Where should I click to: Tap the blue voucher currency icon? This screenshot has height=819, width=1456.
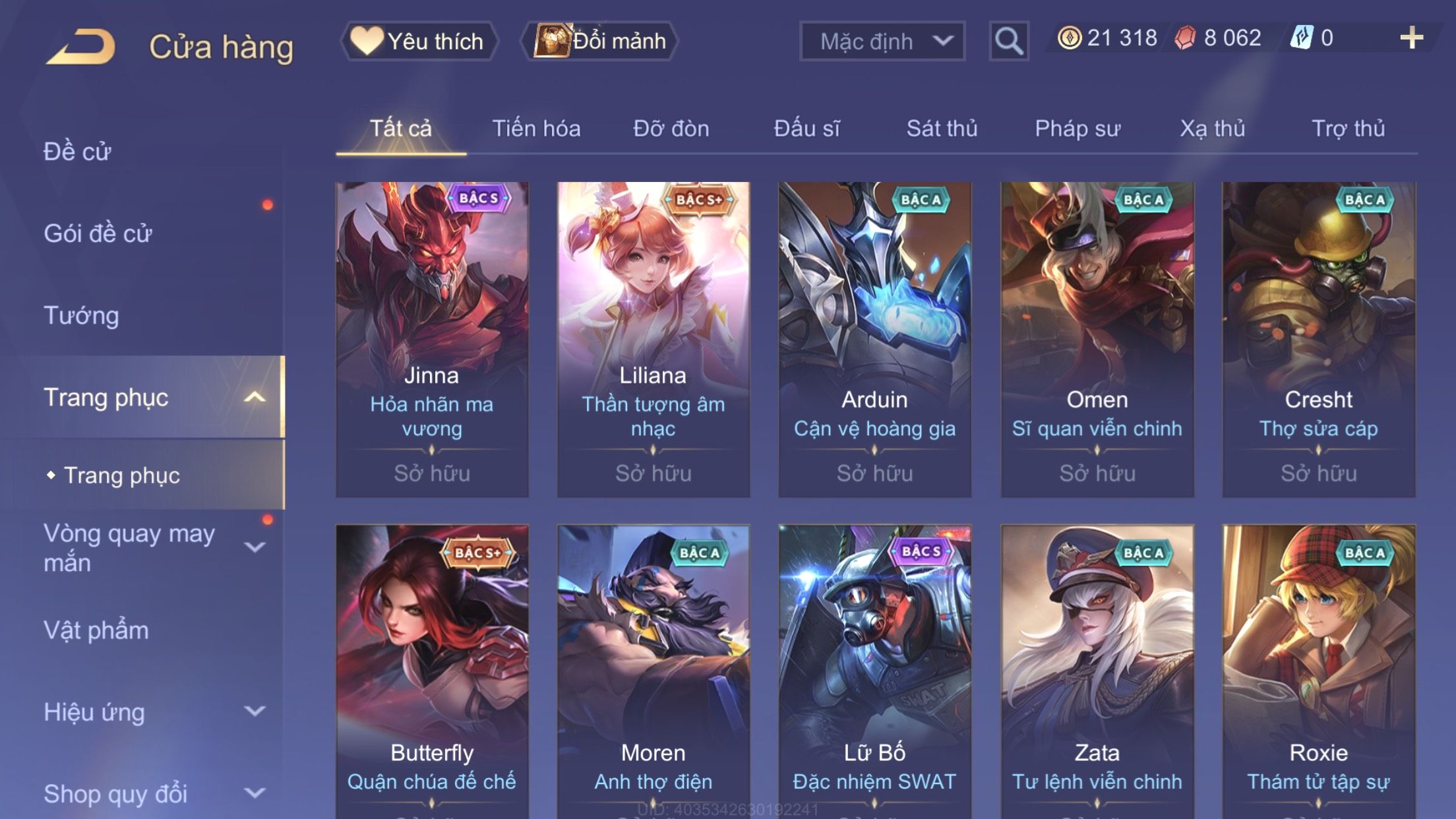tap(1302, 38)
